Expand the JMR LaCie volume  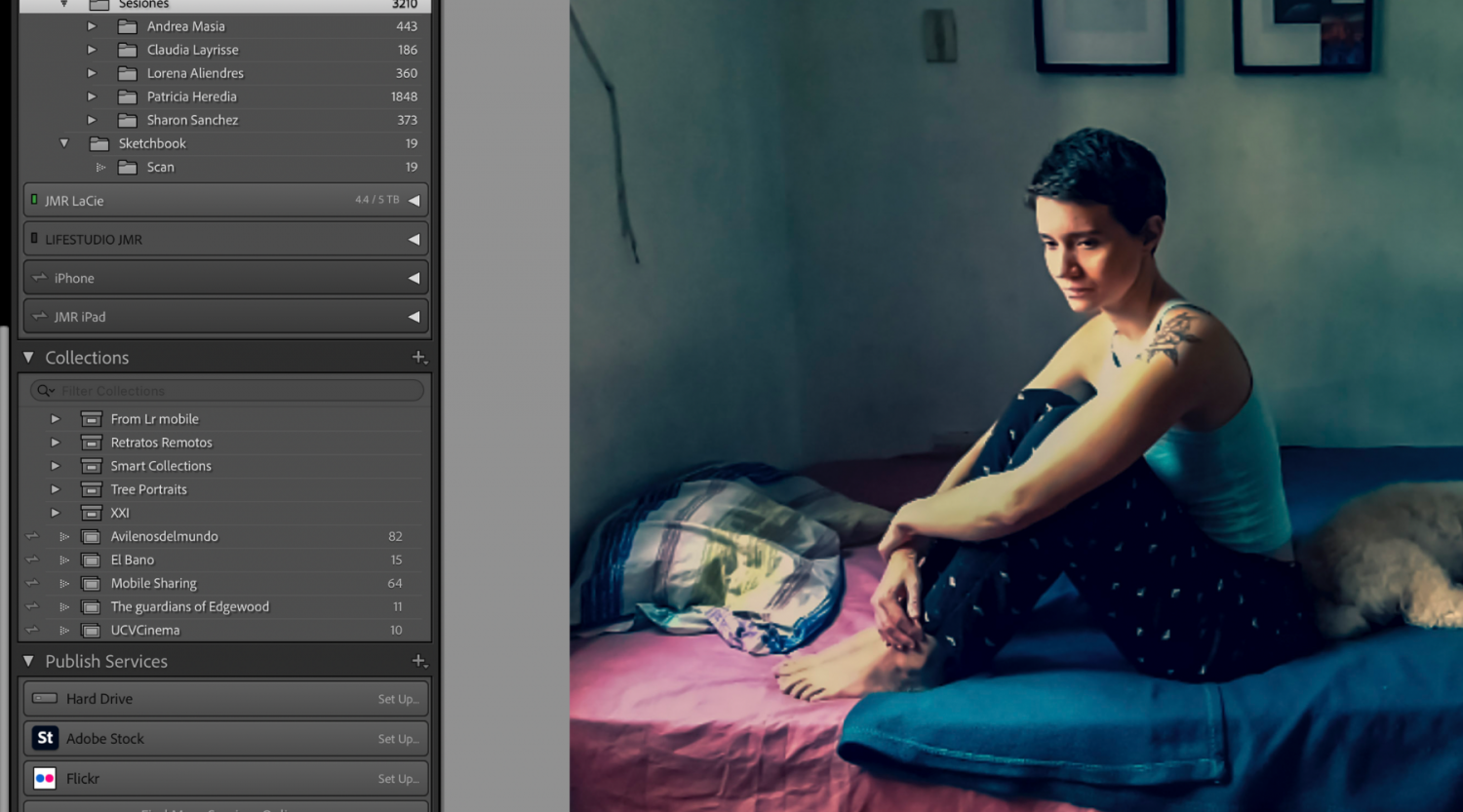tap(415, 200)
